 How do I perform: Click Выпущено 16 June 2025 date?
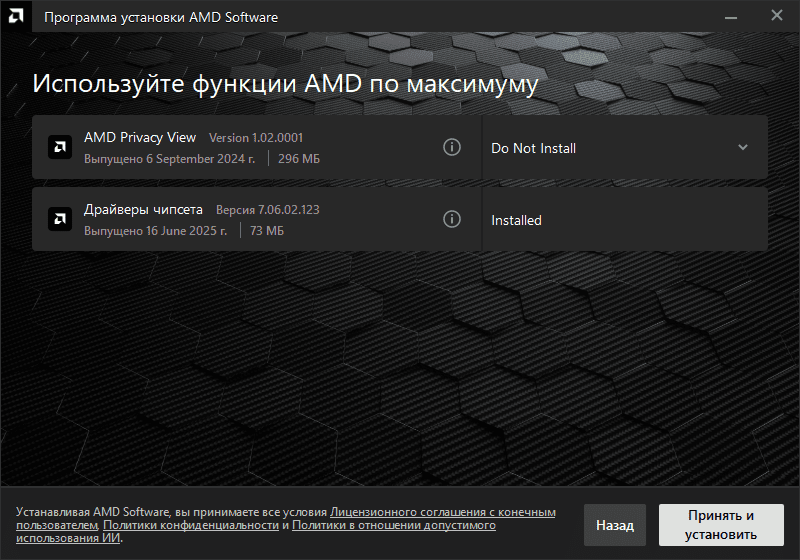156,231
